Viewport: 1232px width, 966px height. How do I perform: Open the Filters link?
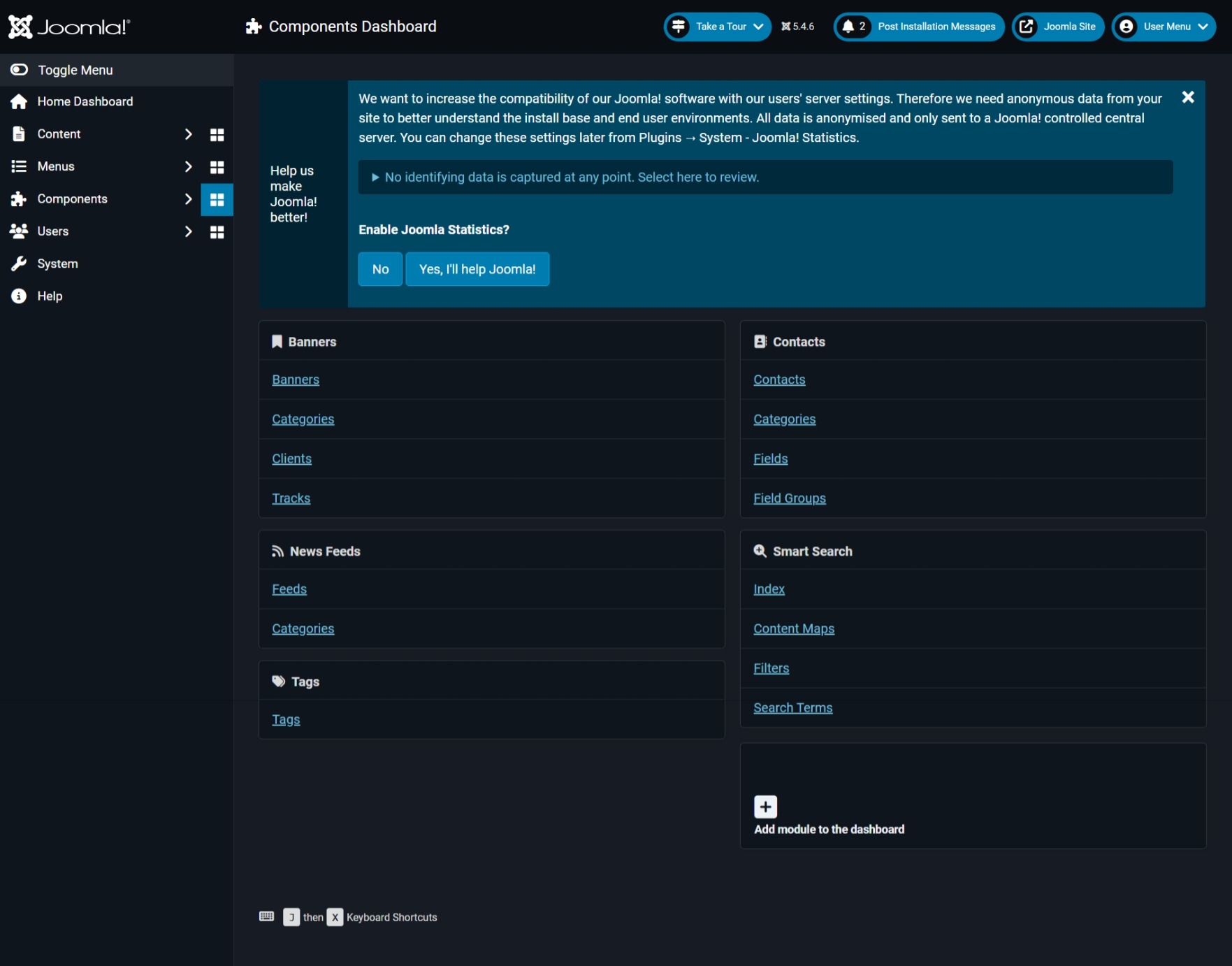(771, 668)
